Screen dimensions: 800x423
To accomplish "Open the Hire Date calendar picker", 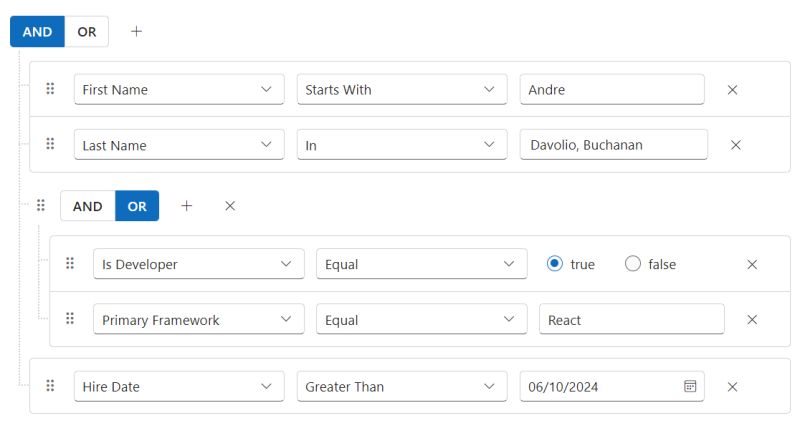I will click(x=690, y=386).
